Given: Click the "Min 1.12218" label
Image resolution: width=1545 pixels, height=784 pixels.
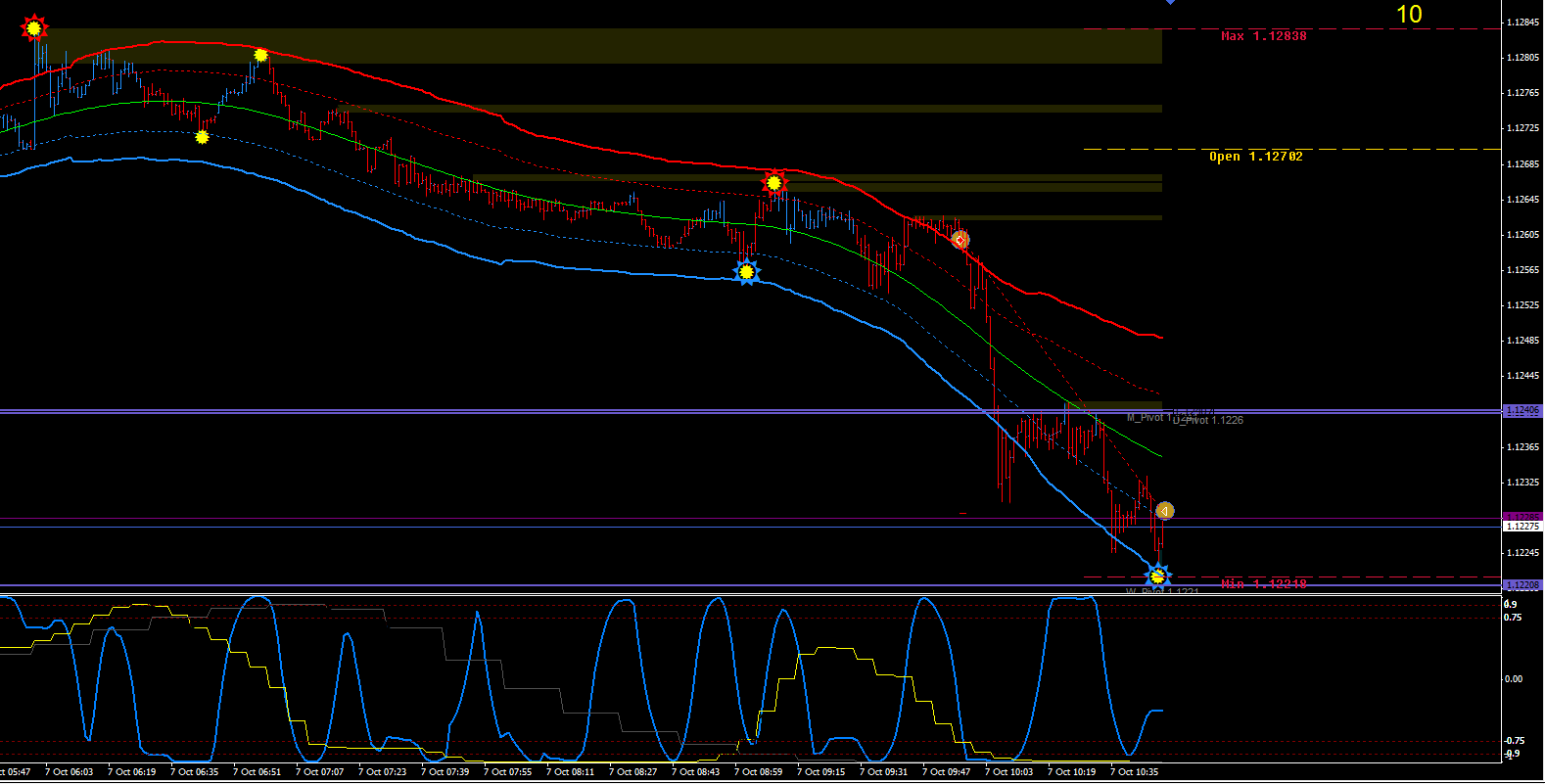Looking at the screenshot, I should coord(1263,584).
